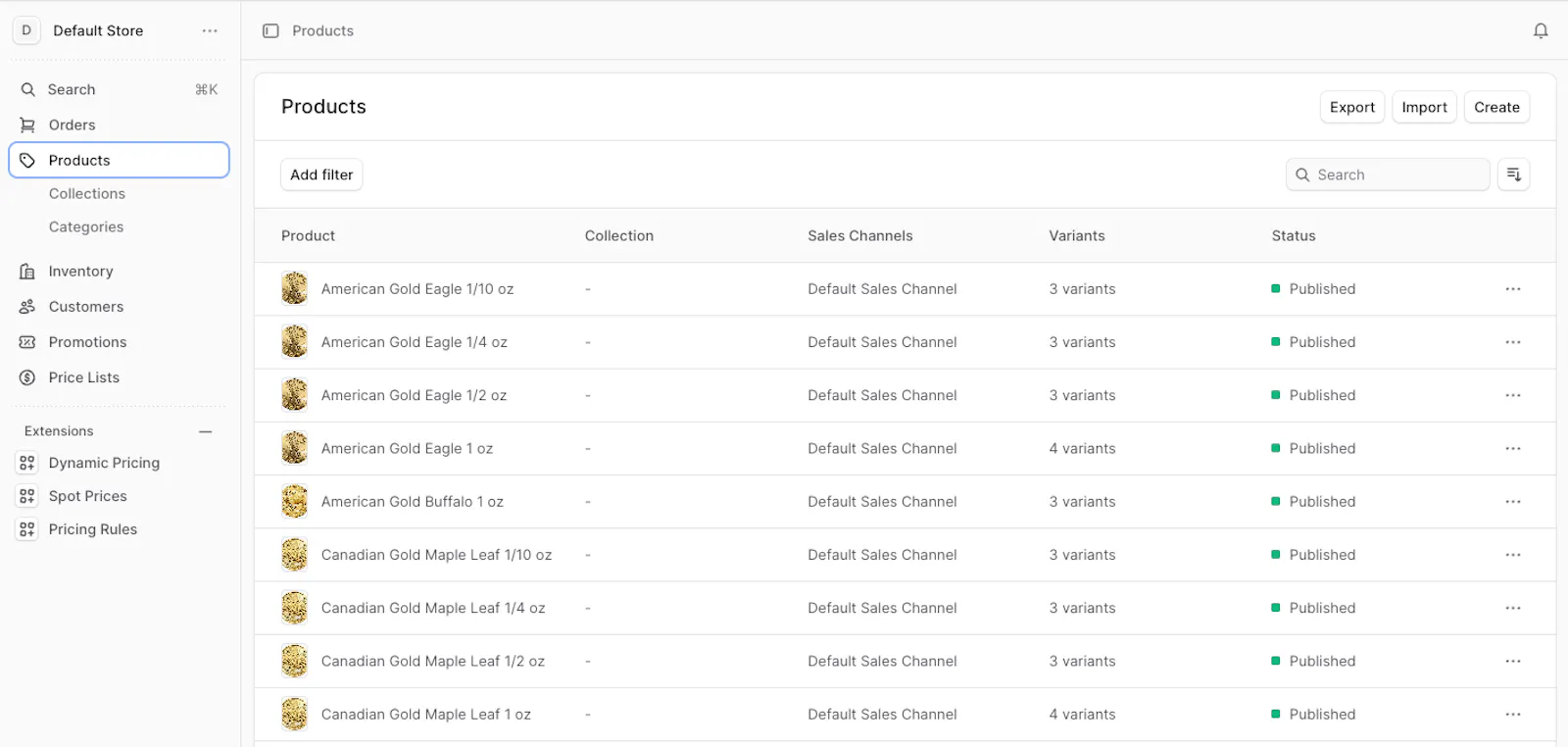Open Categories submenu item
The image size is (1568, 747).
86,227
